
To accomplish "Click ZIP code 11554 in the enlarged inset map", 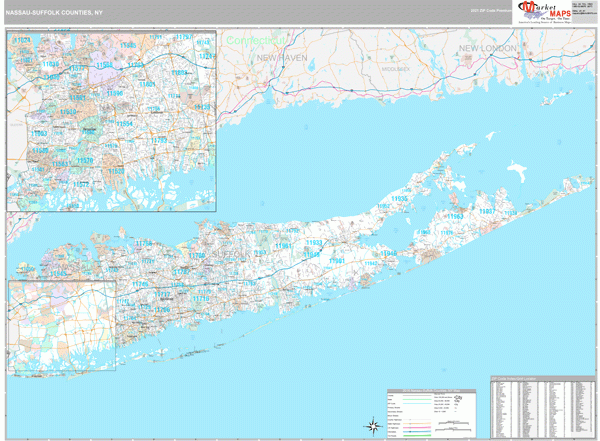I will pyautogui.click(x=124, y=124).
